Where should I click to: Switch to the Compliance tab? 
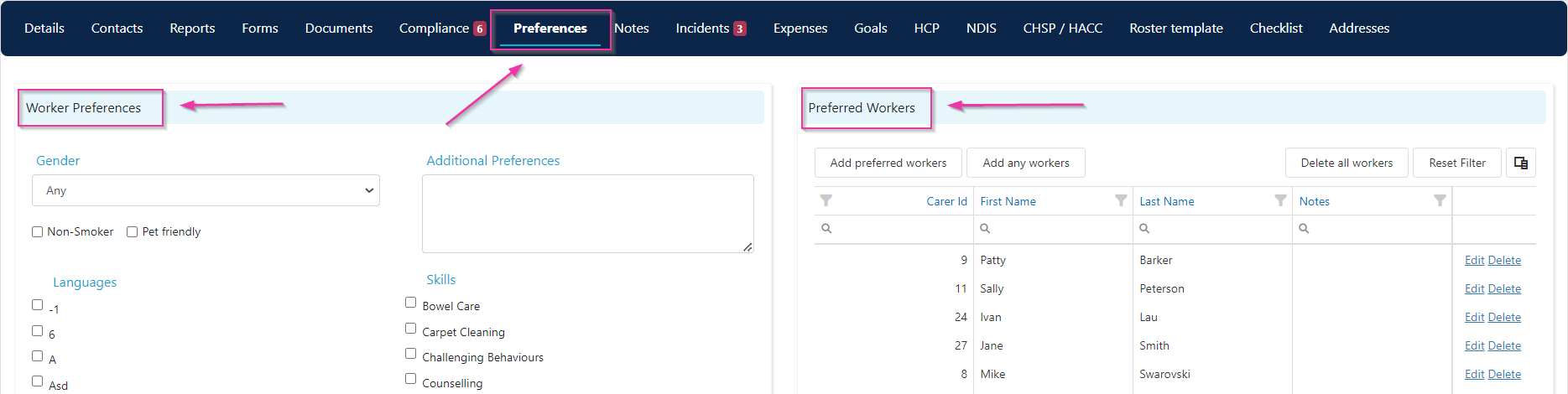[434, 29]
